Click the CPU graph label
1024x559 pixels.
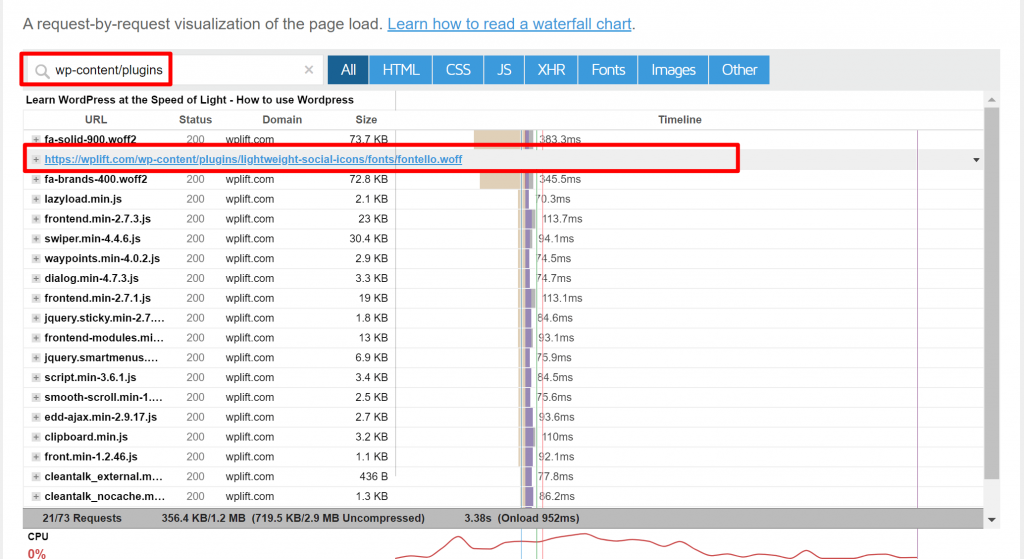[x=38, y=536]
